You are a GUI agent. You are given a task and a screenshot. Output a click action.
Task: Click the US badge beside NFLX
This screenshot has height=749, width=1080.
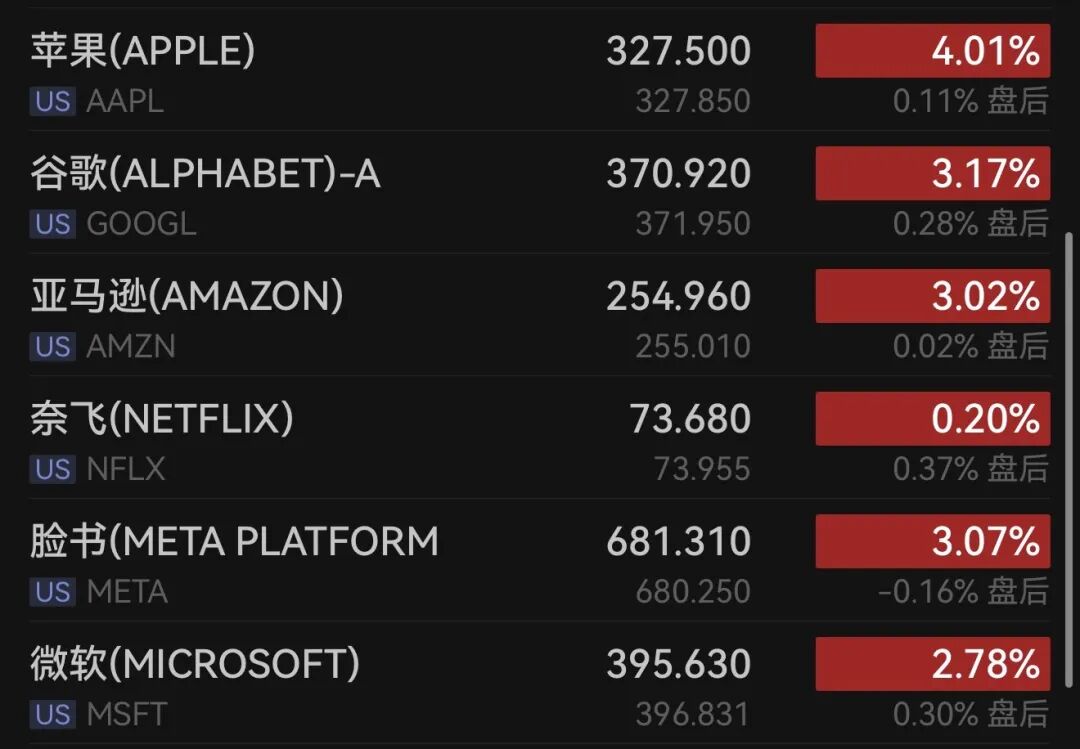click(x=53, y=469)
